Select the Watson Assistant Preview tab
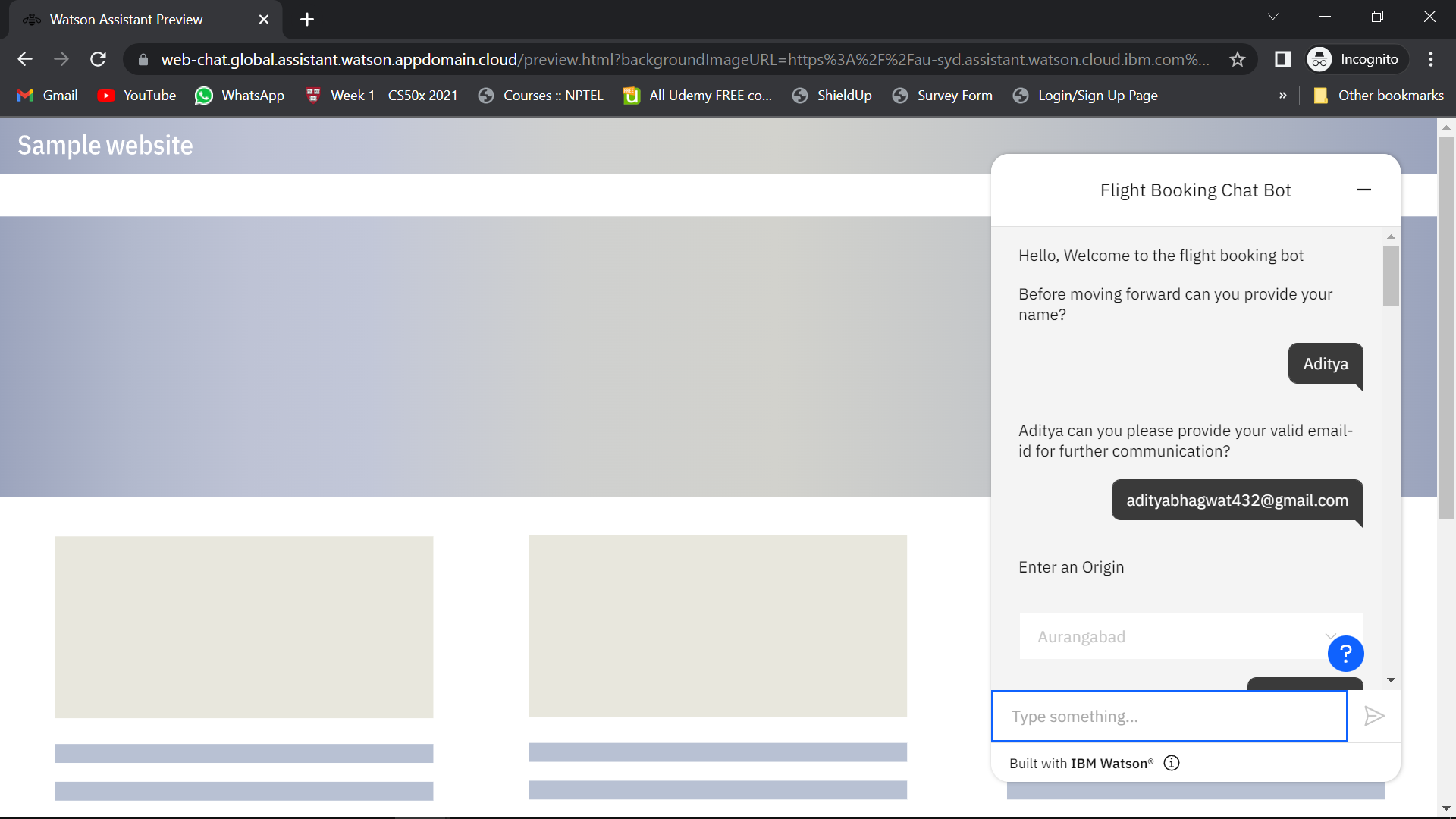The height and width of the screenshot is (819, 1456). tap(127, 20)
